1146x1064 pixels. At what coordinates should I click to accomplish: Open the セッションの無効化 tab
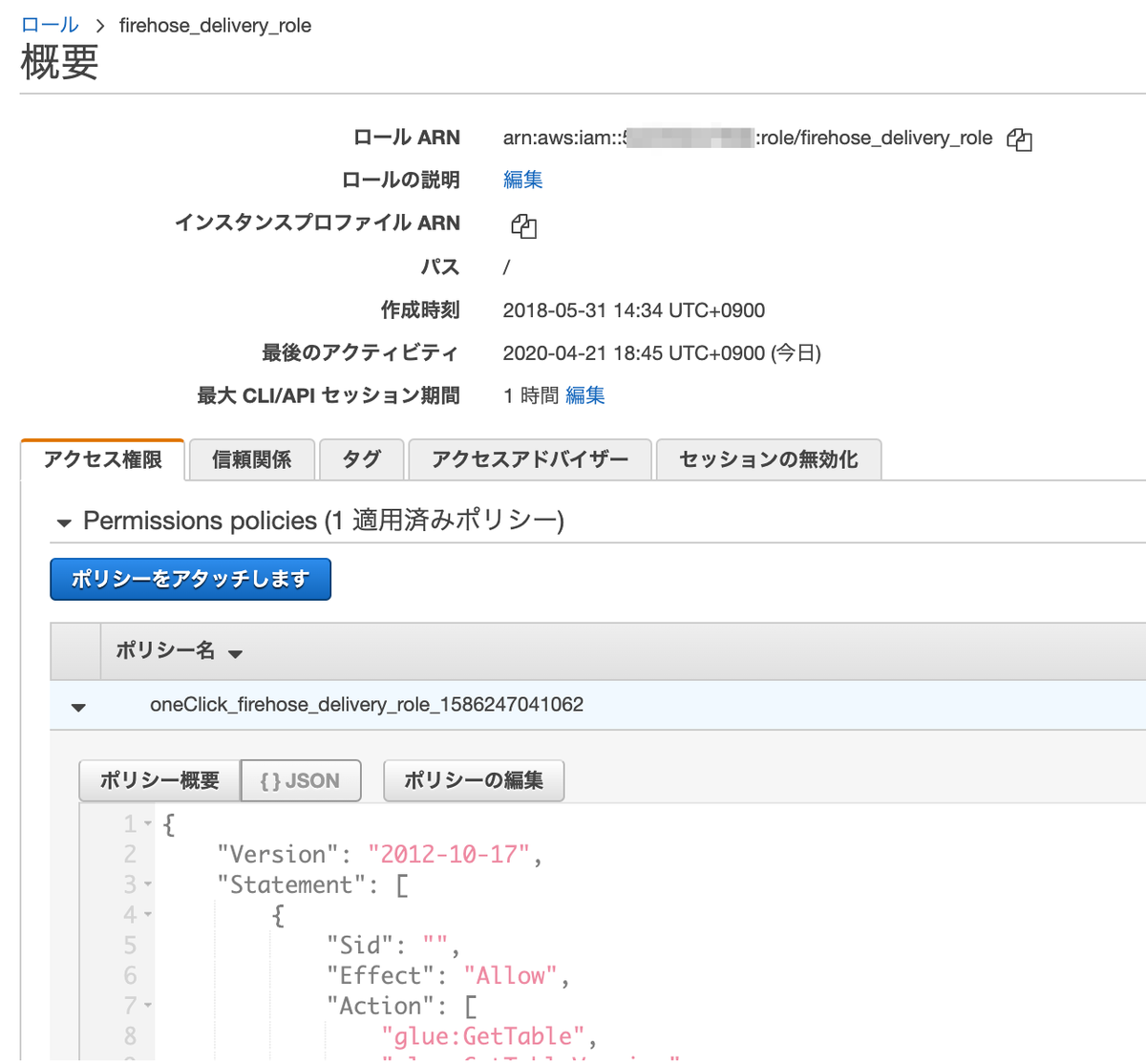(768, 459)
